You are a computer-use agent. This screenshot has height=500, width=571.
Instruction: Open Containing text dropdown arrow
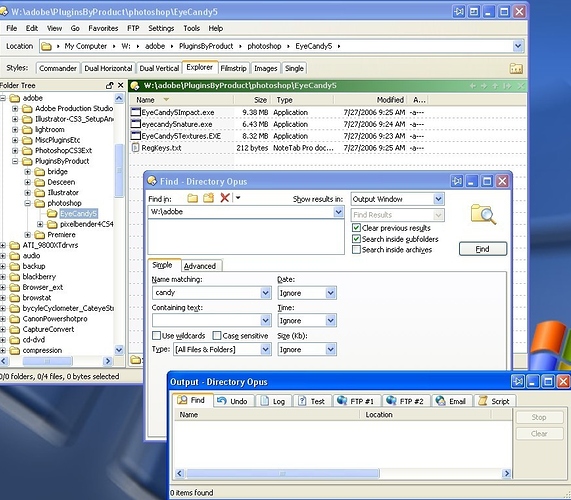pyautogui.click(x=265, y=320)
